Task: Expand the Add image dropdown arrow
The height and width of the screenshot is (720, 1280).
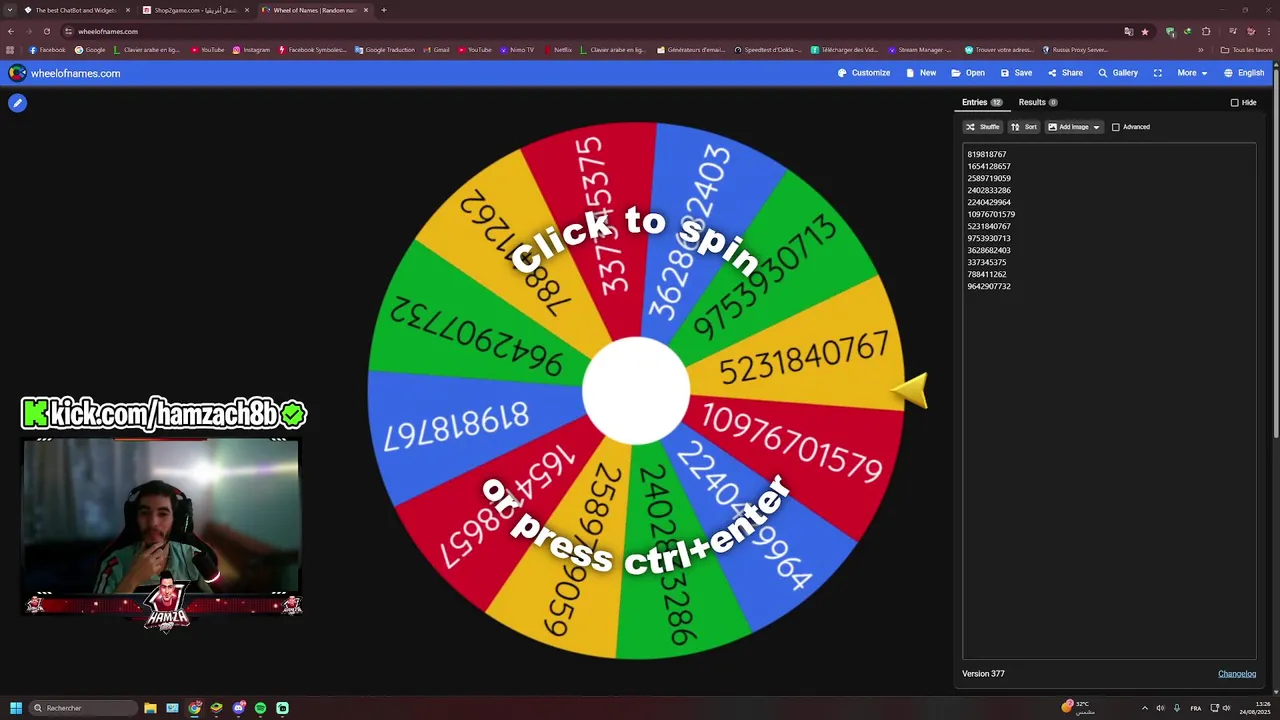Action: coord(1096,127)
